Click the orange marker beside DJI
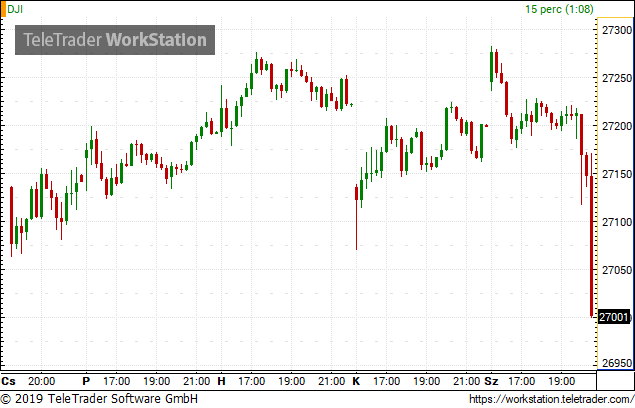Screen dimensions: 635x408 pyautogui.click(x=3, y=9)
